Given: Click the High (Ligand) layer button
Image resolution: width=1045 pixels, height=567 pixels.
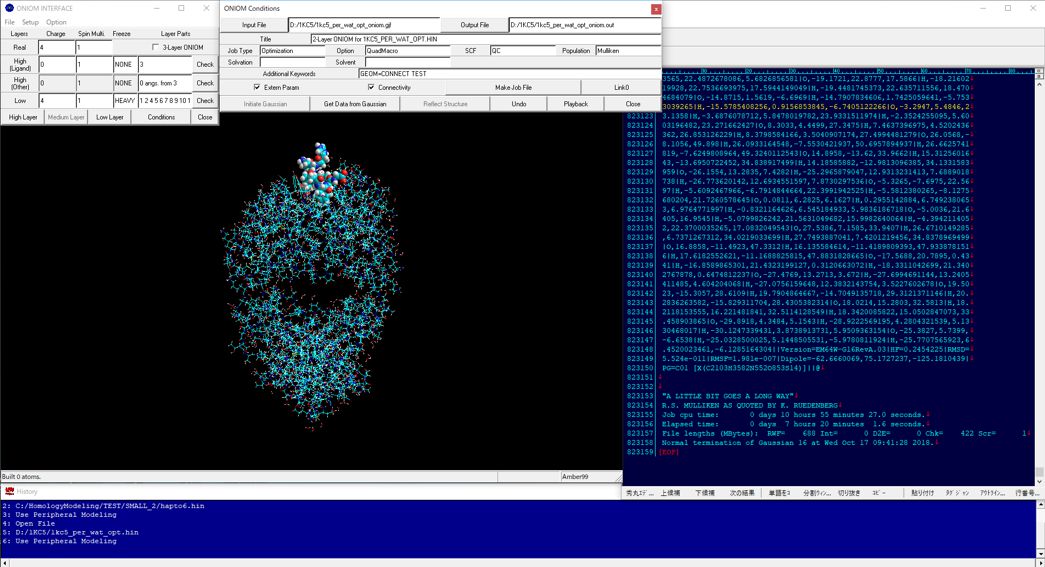Looking at the screenshot, I should (x=20, y=65).
